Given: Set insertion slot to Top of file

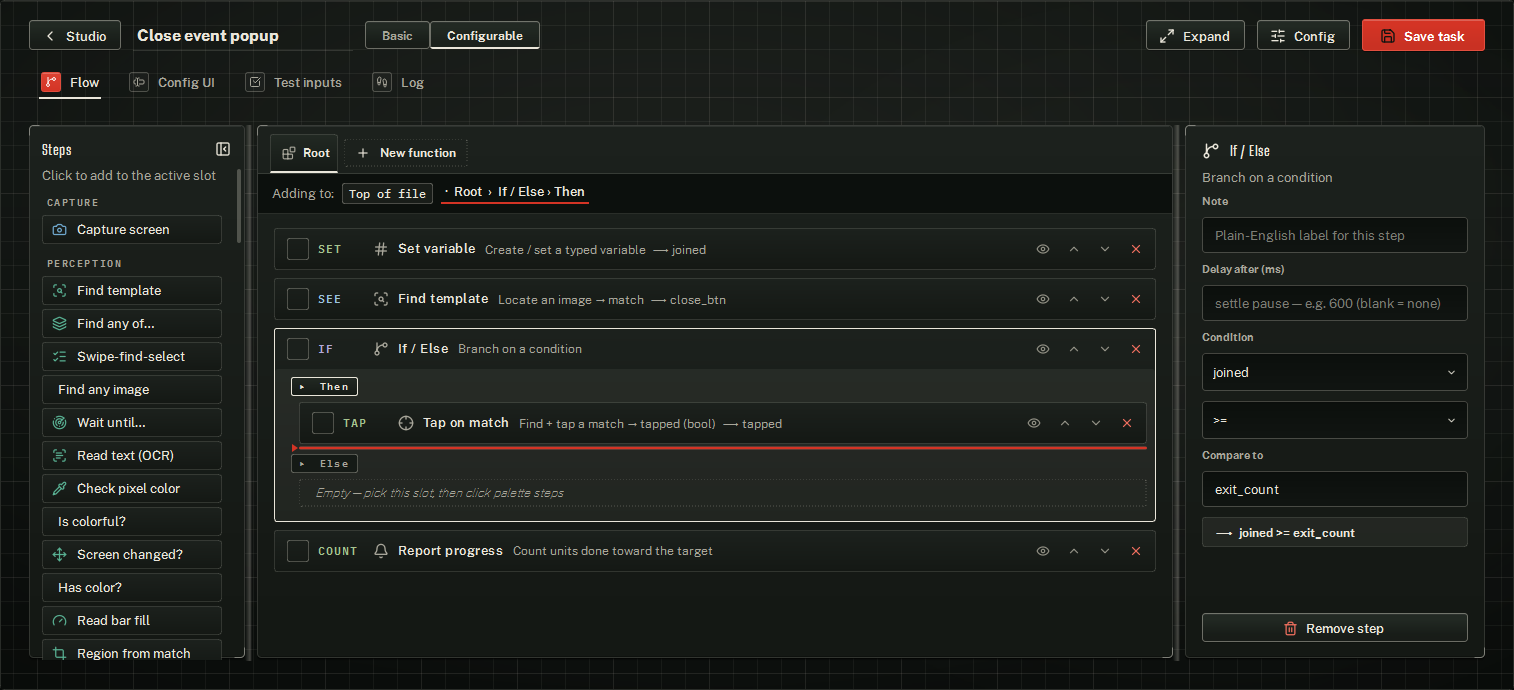Looking at the screenshot, I should (x=387, y=194).
